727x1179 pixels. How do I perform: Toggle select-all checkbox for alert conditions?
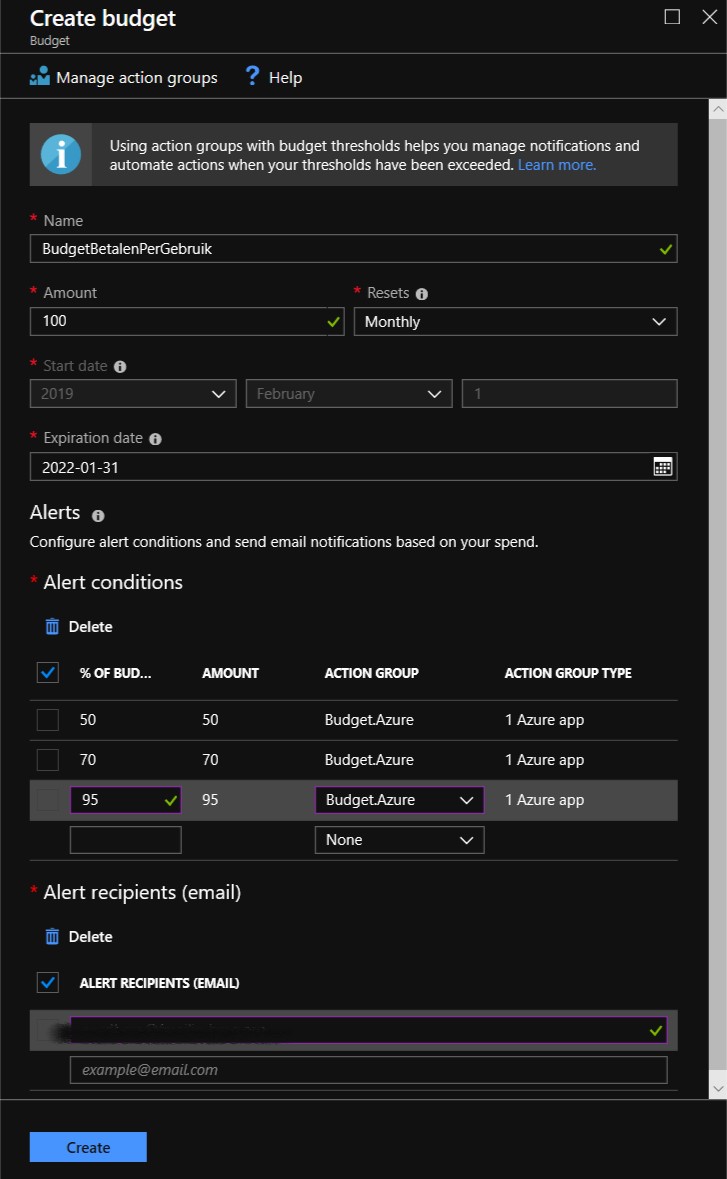[x=48, y=673]
